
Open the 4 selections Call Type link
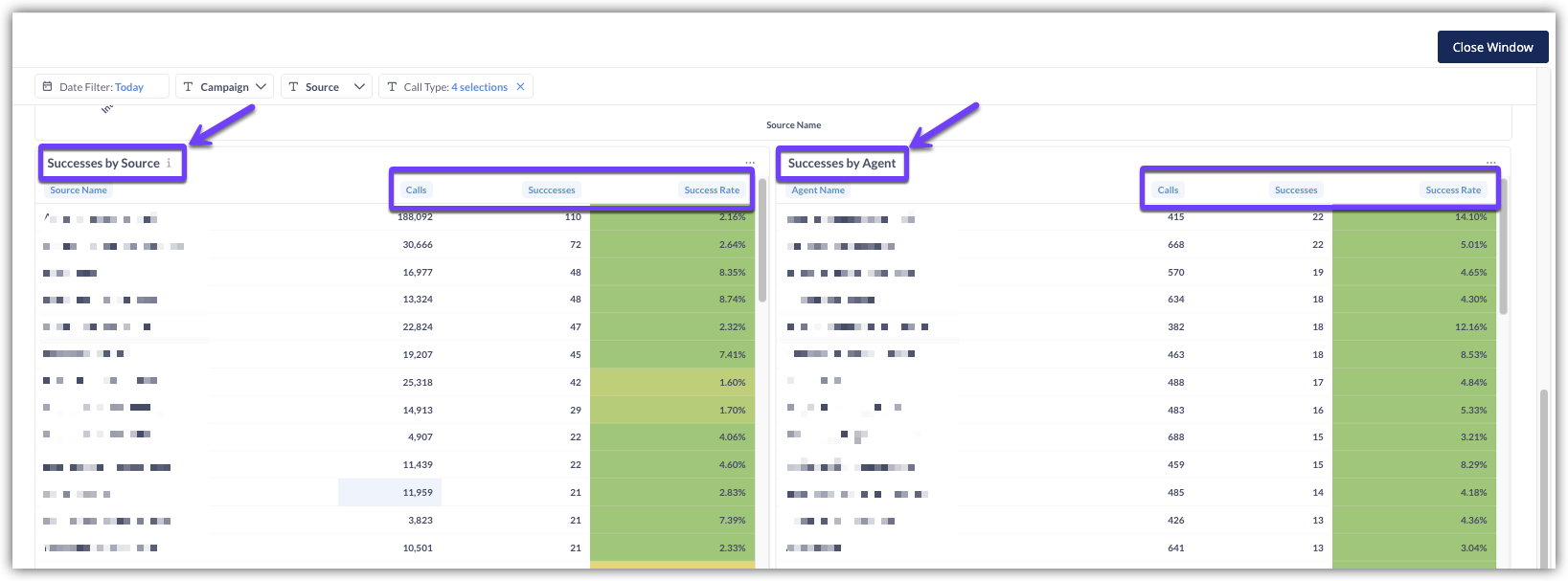[479, 87]
